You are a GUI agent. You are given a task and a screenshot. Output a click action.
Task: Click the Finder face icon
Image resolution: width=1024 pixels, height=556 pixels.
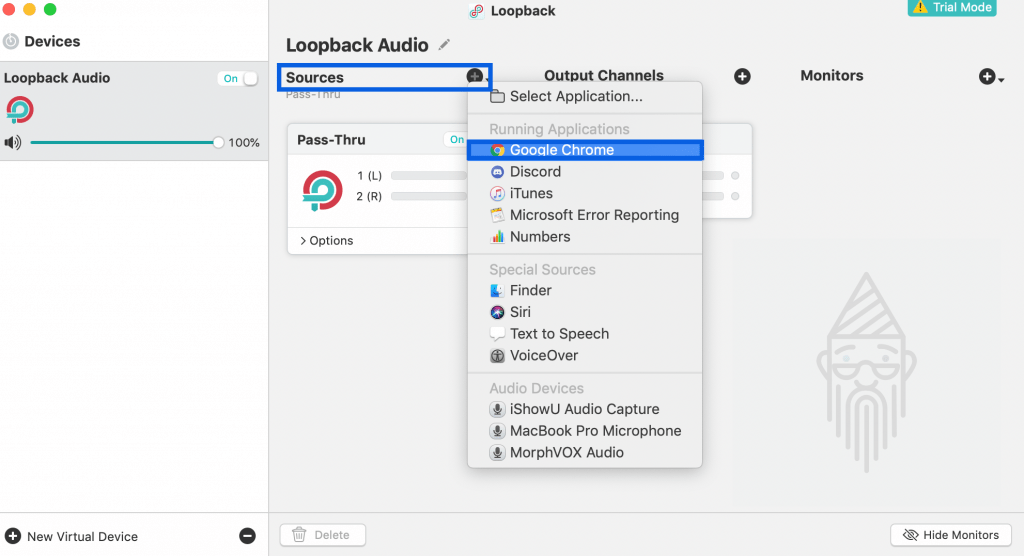[497, 290]
